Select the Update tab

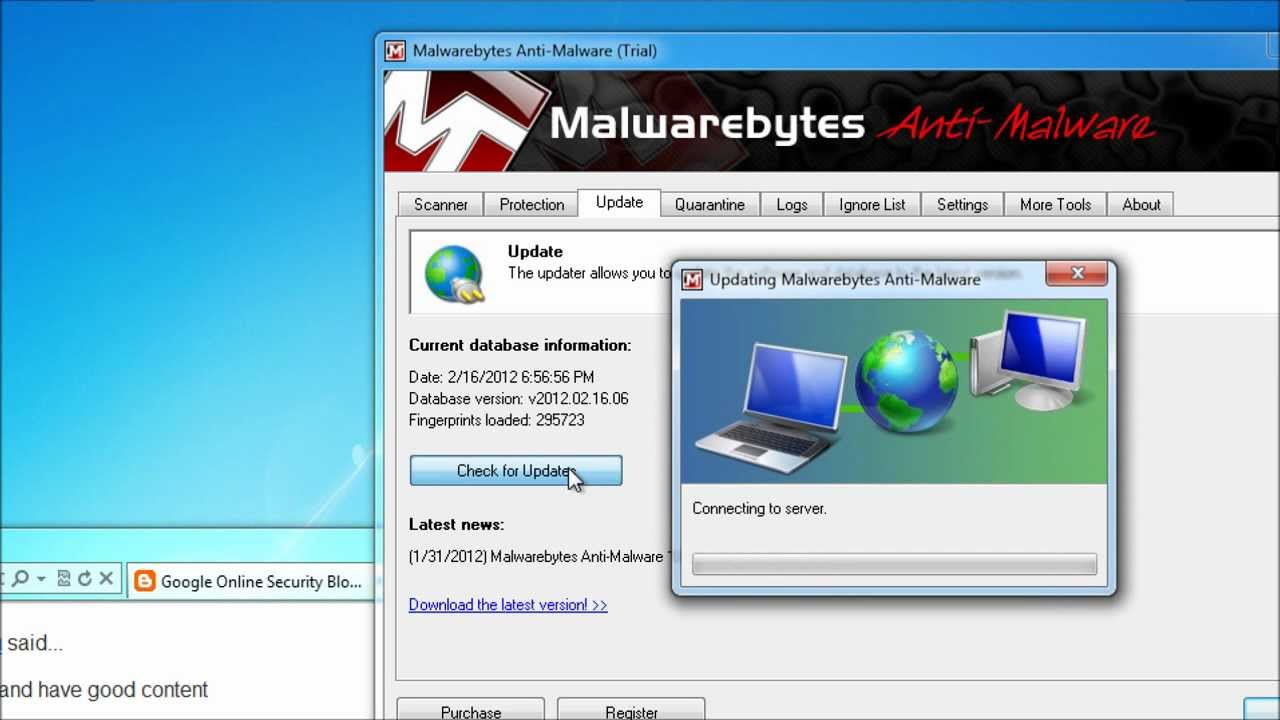(619, 202)
